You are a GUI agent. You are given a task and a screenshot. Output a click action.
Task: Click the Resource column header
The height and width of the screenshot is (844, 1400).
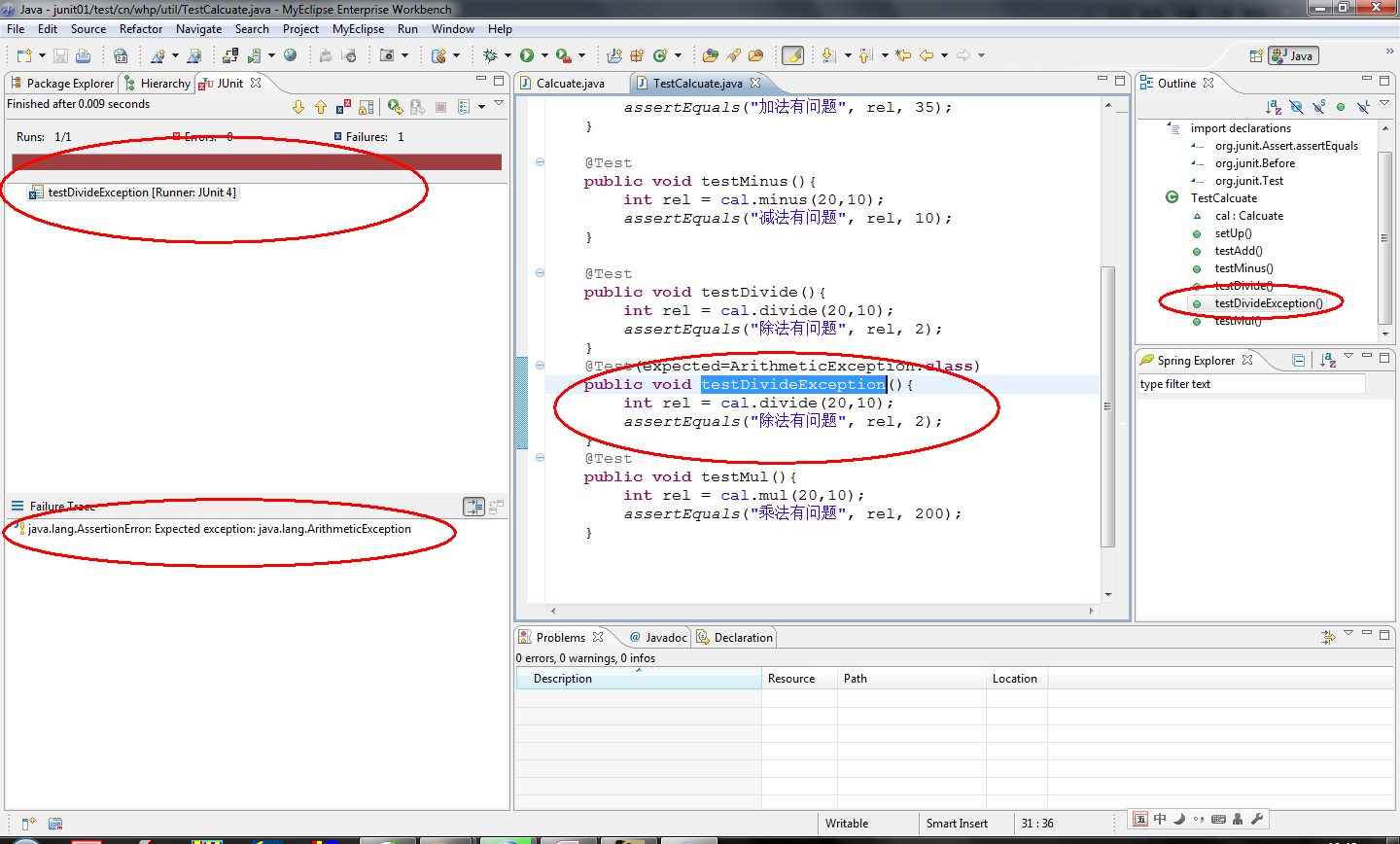(x=799, y=679)
